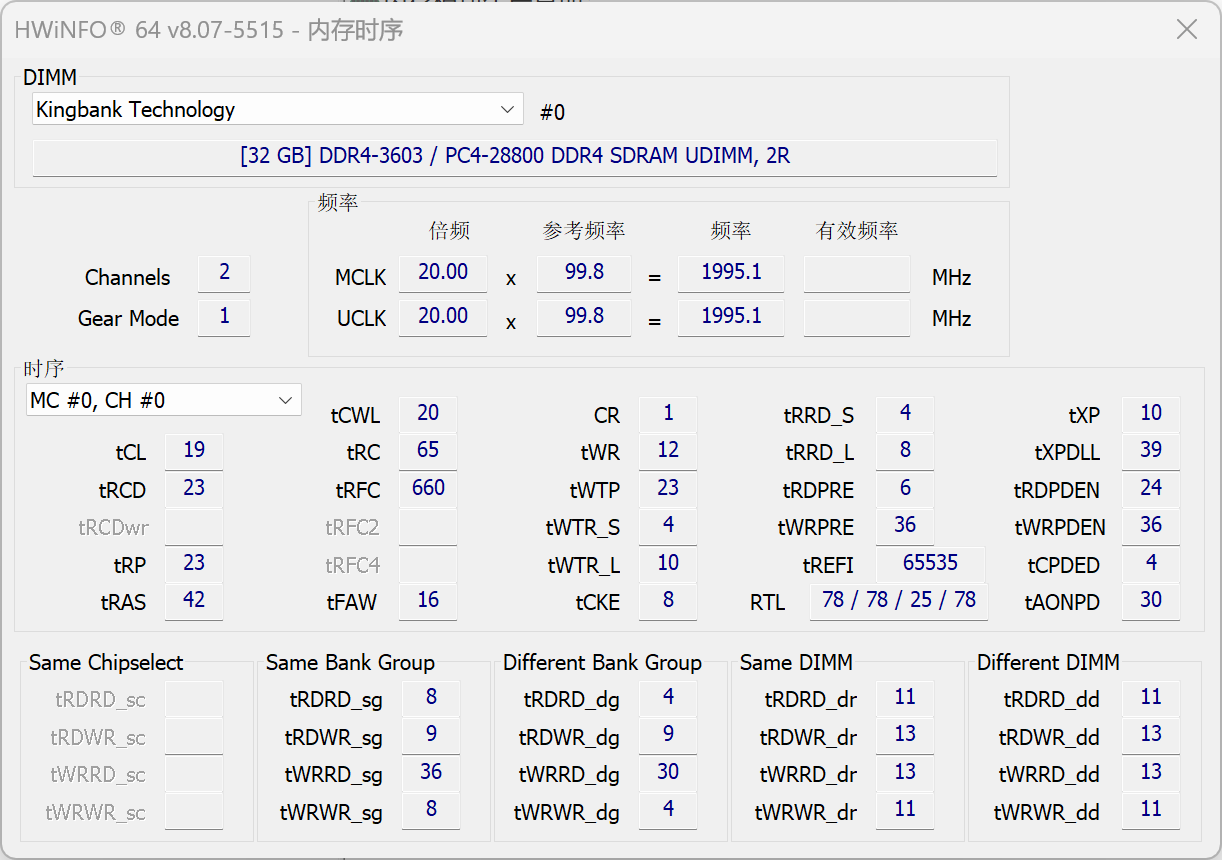Select the MCLK multiplier value 20.00
The height and width of the screenshot is (860, 1222).
(443, 273)
